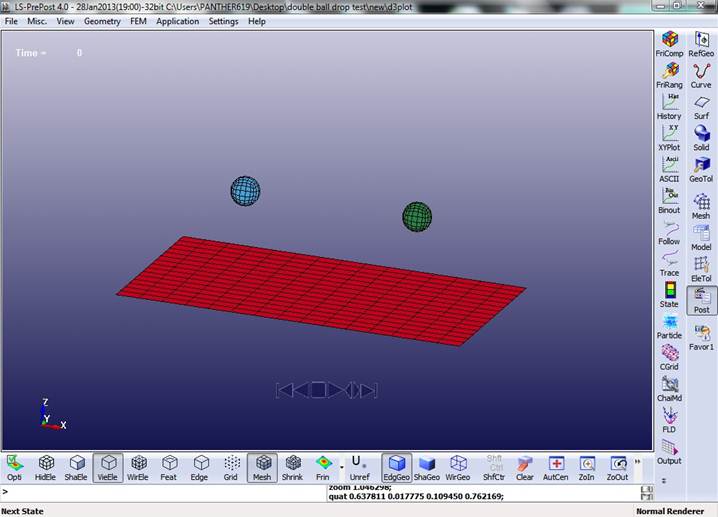Open the FLD tool
Viewport: 718px width, 517px height.
tap(669, 420)
